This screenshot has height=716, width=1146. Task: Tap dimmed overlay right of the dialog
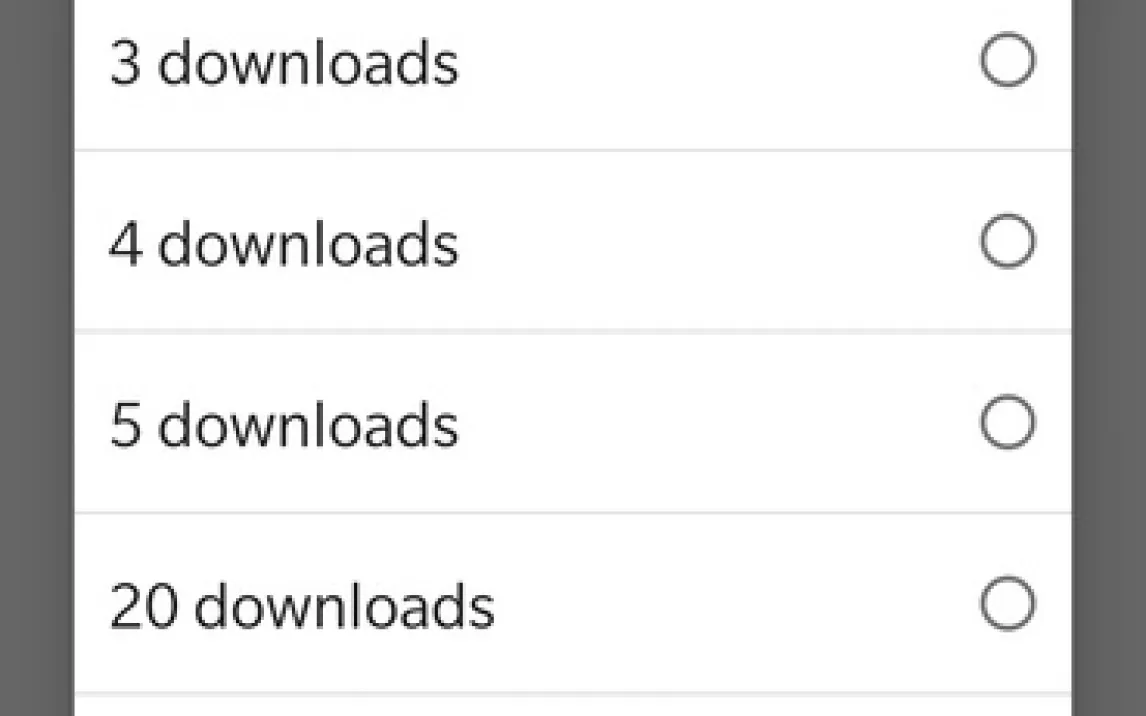[1109, 358]
